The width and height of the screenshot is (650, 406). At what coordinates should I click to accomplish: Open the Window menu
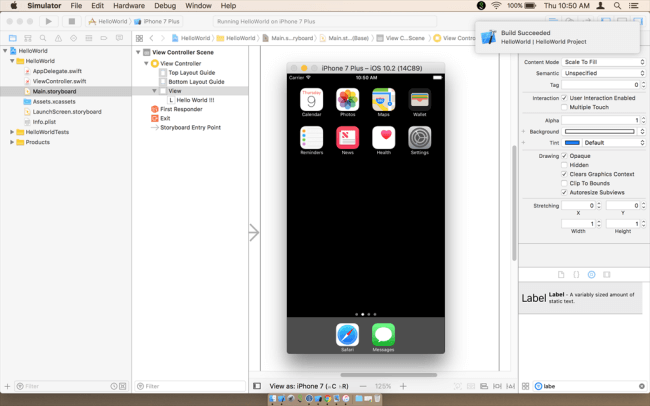coord(198,5)
